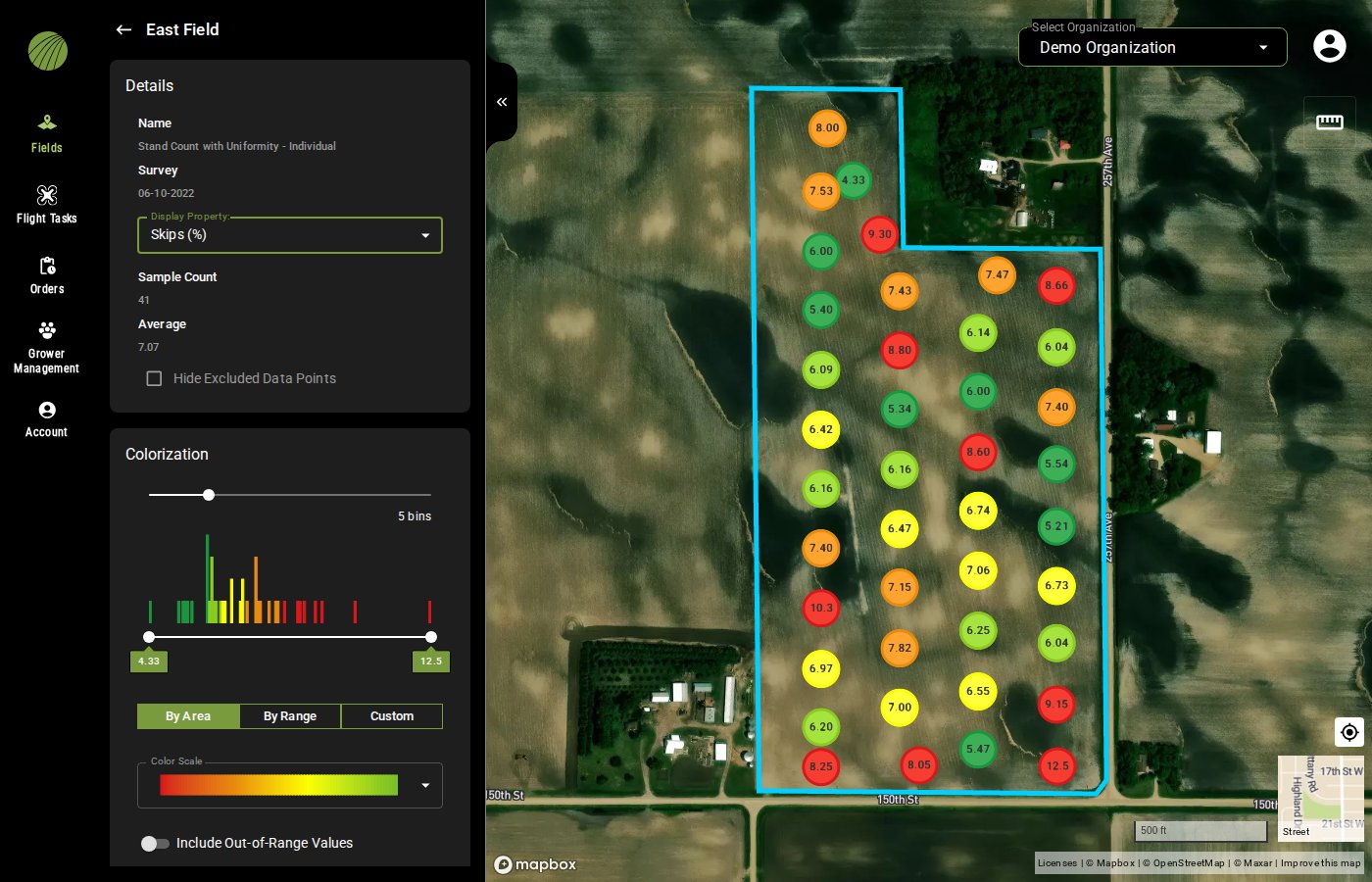This screenshot has height=882, width=1372.
Task: Open the Display Property dropdown
Action: (x=290, y=235)
